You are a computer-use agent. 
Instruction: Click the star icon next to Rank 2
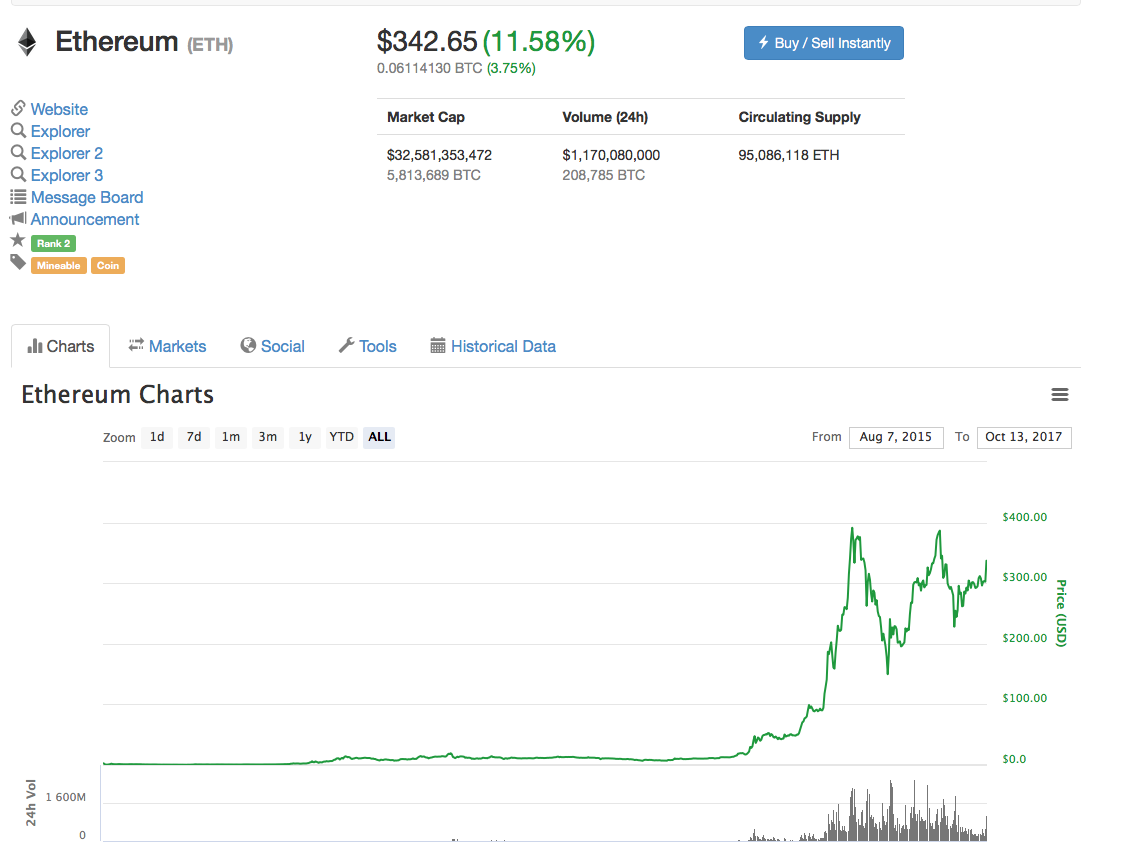click(x=18, y=241)
